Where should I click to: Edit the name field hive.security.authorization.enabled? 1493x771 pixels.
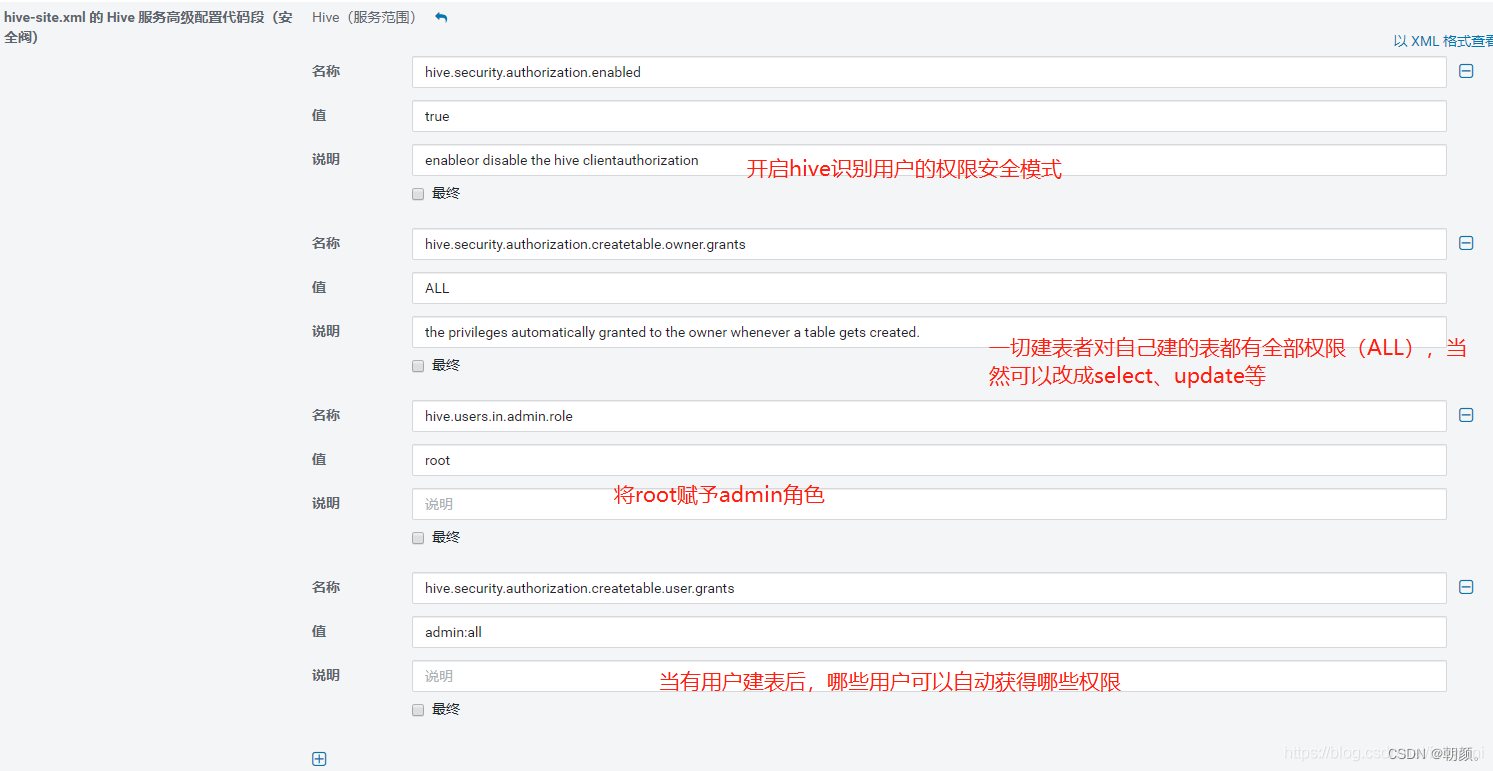[929, 72]
